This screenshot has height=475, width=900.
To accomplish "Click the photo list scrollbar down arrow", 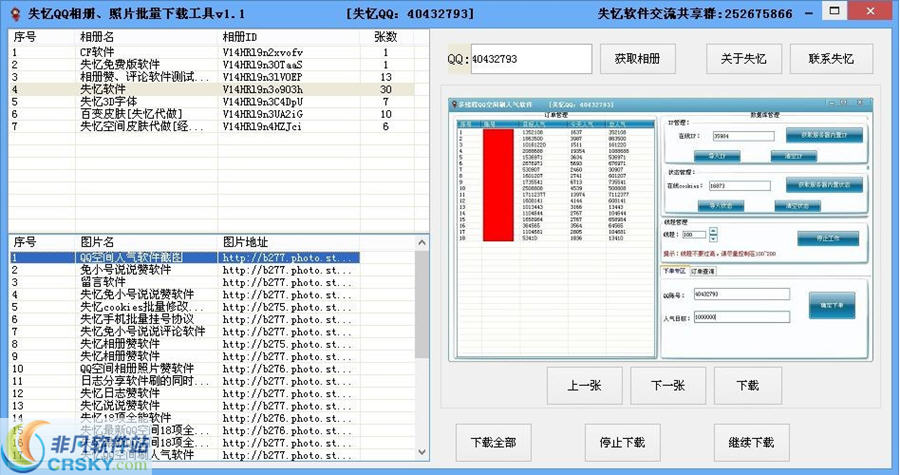I will [x=422, y=452].
